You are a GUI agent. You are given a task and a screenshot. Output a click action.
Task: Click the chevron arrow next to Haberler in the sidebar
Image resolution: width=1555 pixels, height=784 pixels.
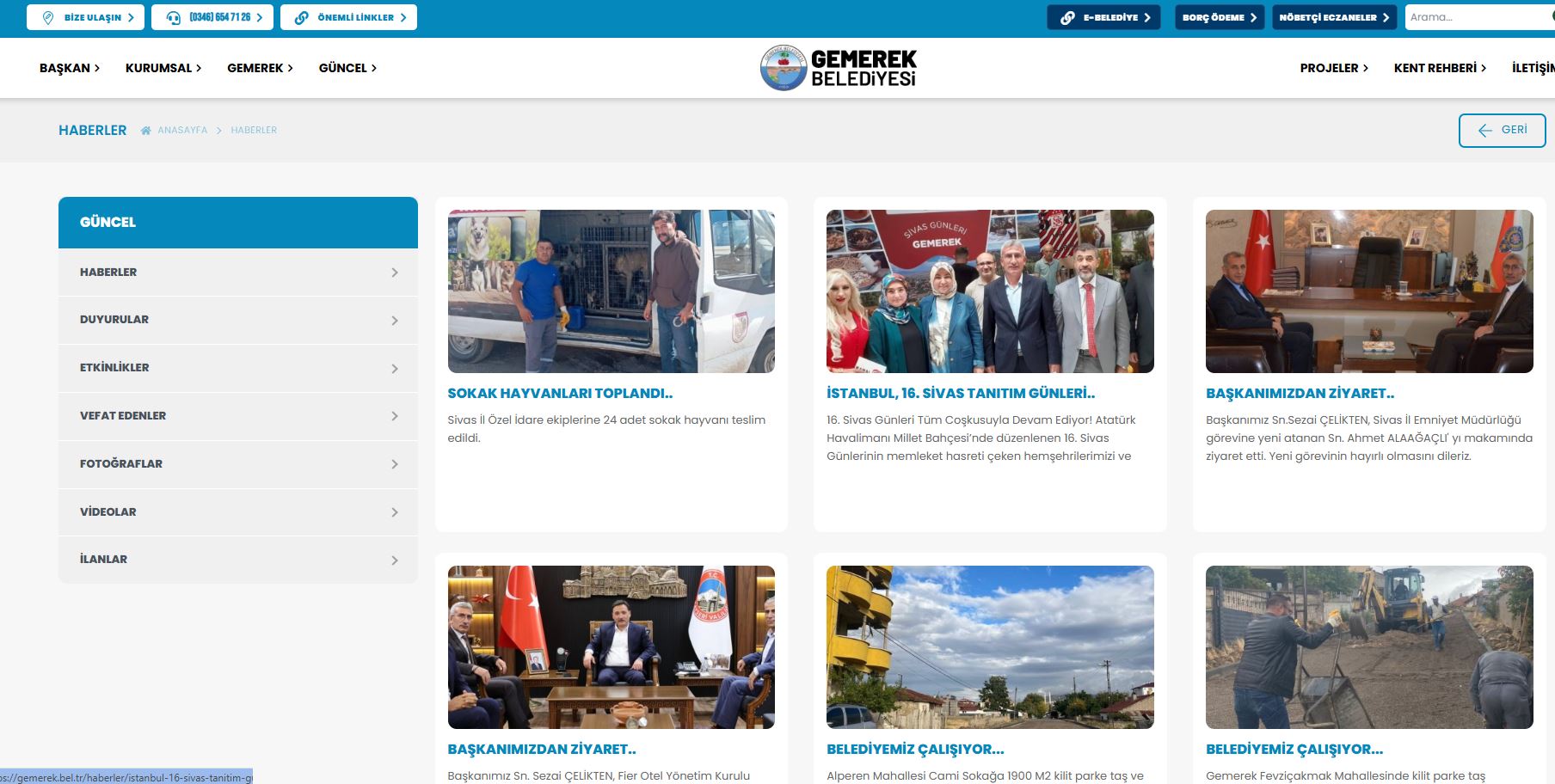point(395,273)
